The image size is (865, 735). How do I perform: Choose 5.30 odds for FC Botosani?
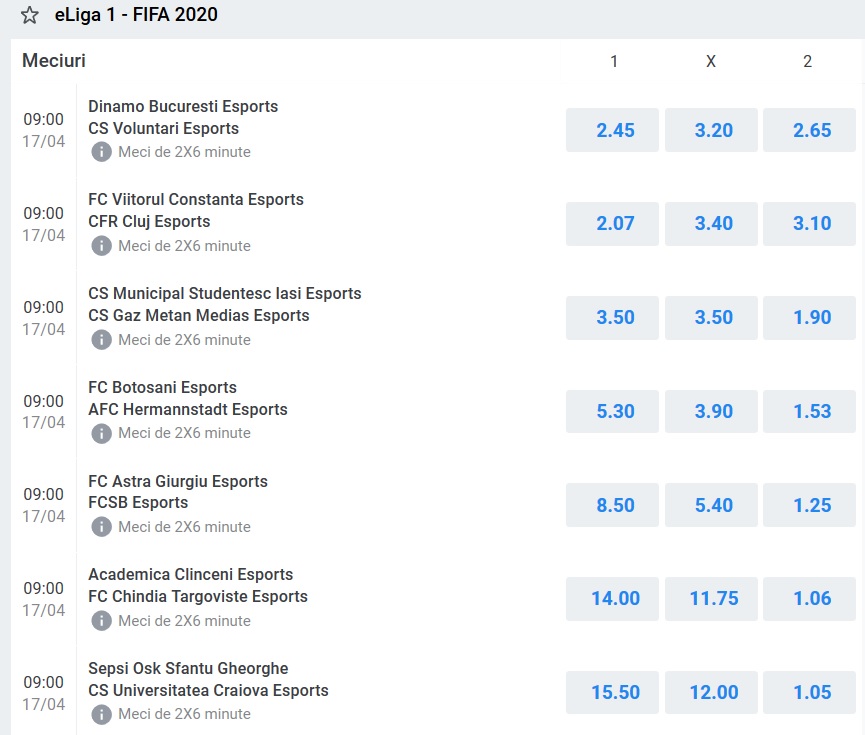coord(613,411)
